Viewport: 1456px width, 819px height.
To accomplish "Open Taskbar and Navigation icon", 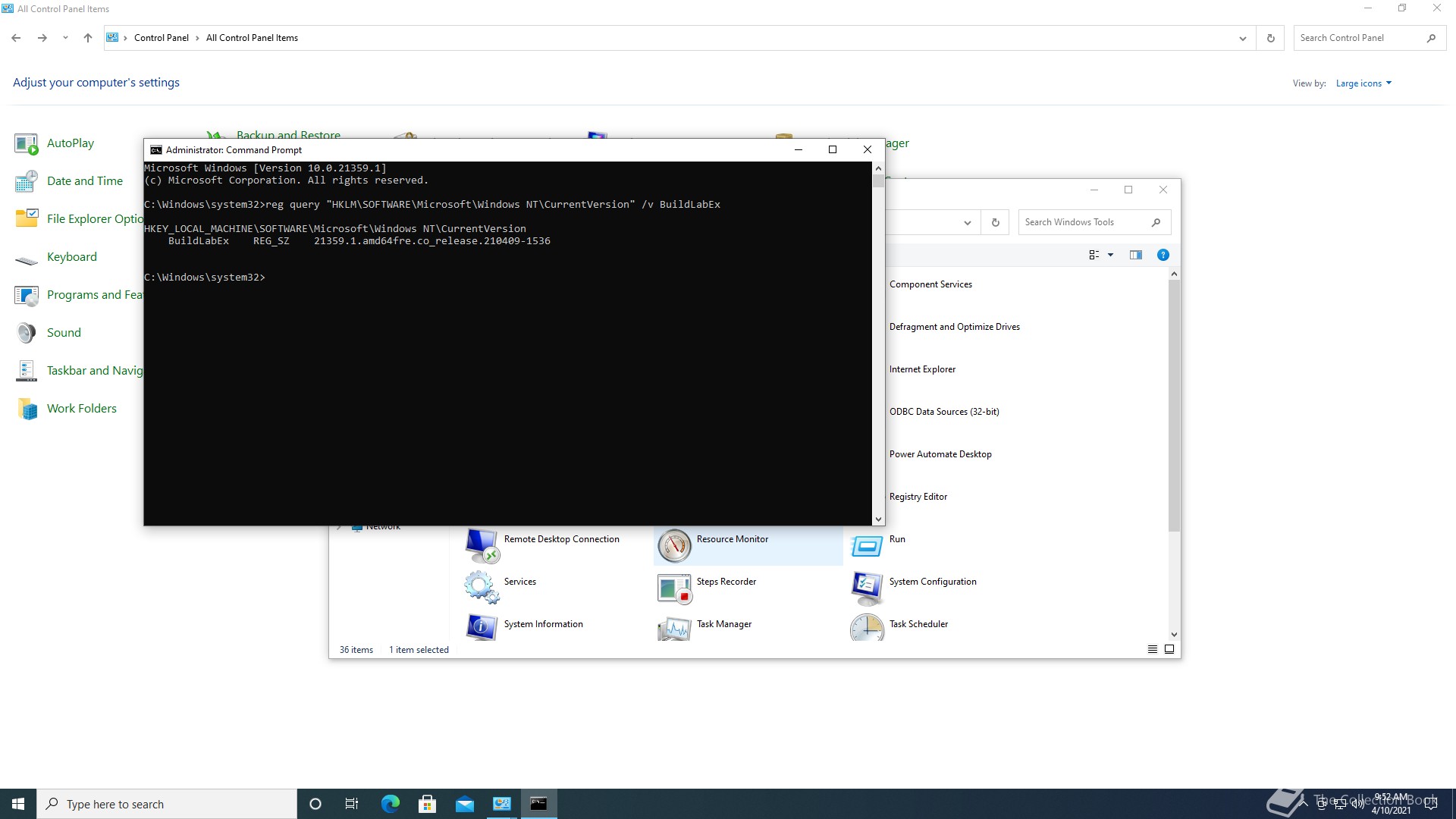I will (27, 371).
